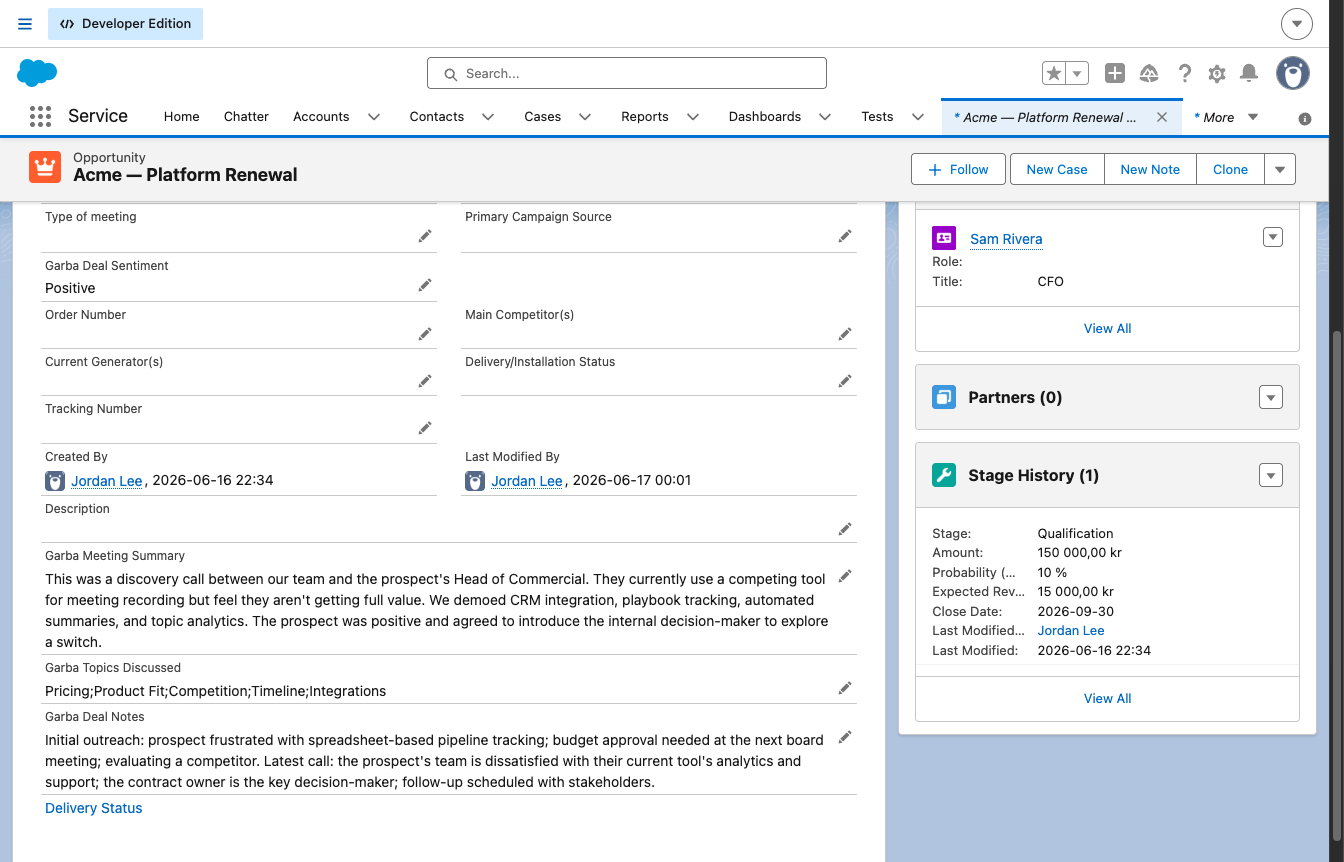Viewport: 1344px width, 862px height.
Task: Open Jordan Lee under Created By
Action: 107,481
